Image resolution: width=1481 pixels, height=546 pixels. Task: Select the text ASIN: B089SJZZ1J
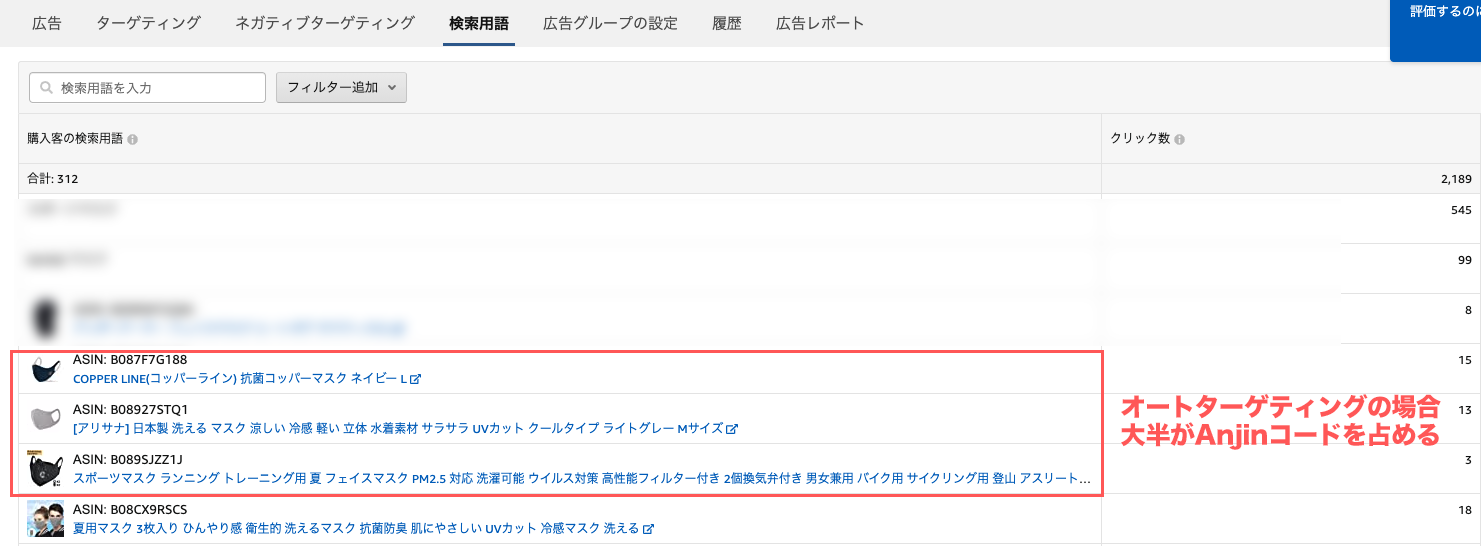pyautogui.click(x=128, y=460)
